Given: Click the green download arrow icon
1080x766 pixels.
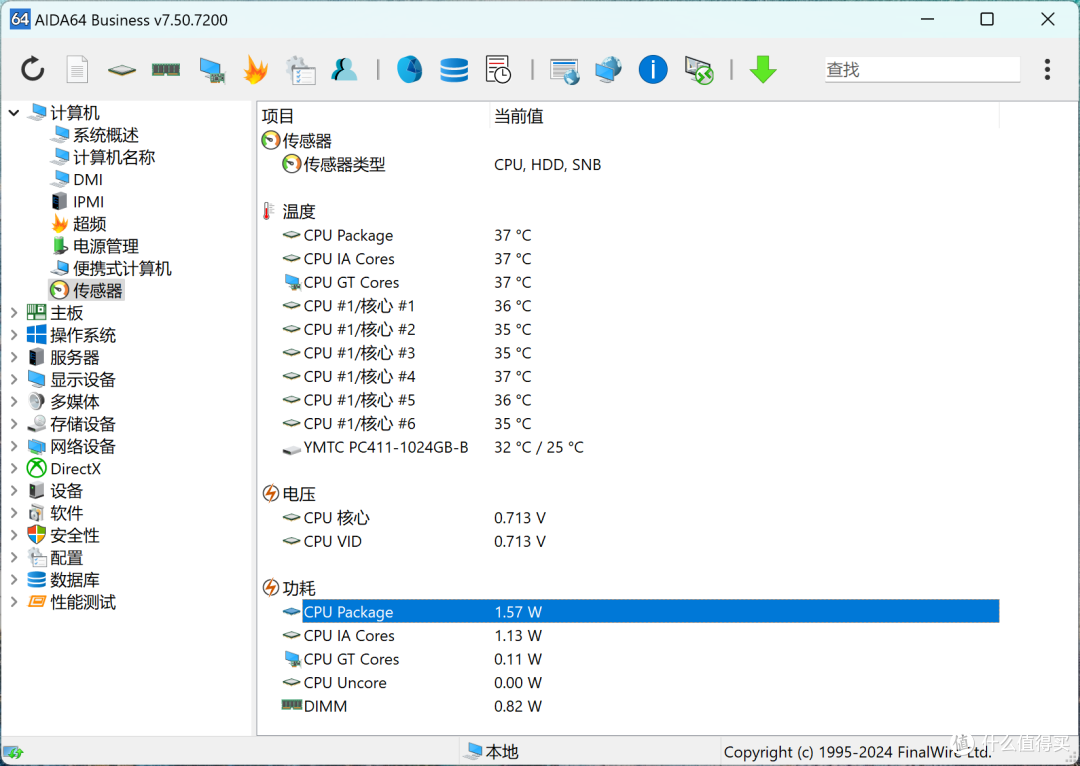Looking at the screenshot, I should coord(763,70).
